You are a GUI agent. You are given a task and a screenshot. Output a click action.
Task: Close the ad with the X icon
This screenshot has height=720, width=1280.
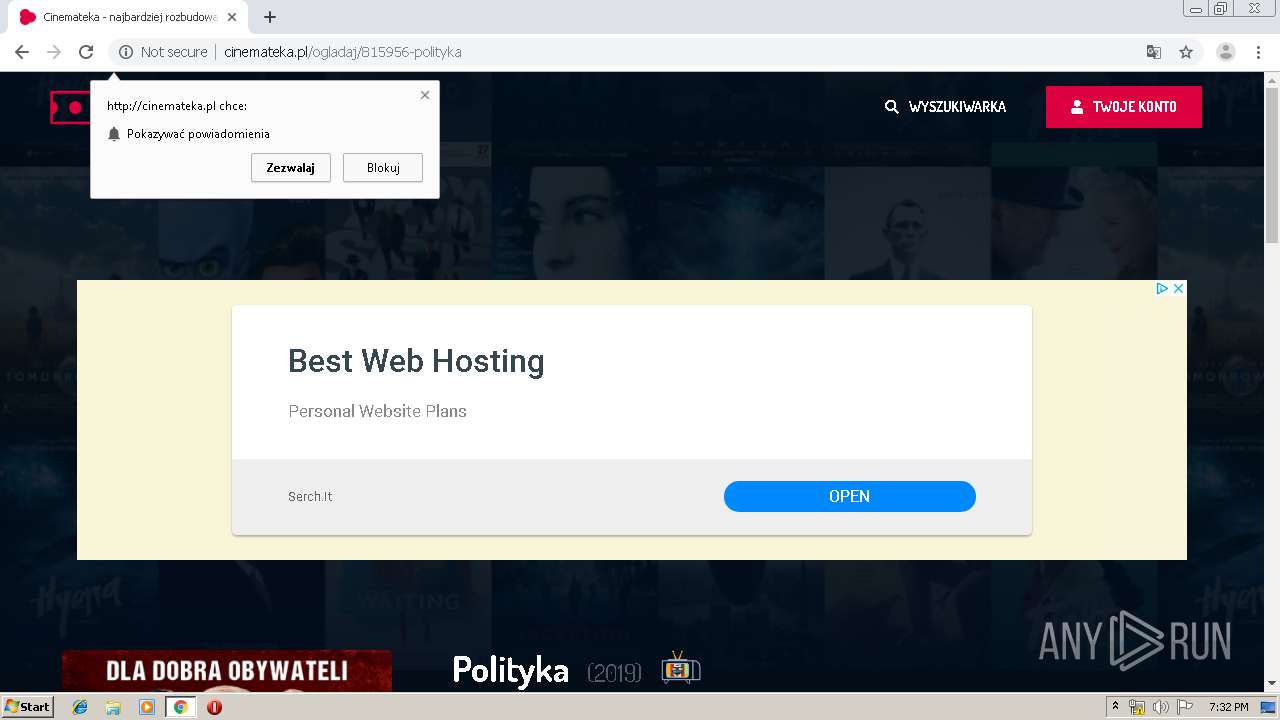(x=1178, y=288)
